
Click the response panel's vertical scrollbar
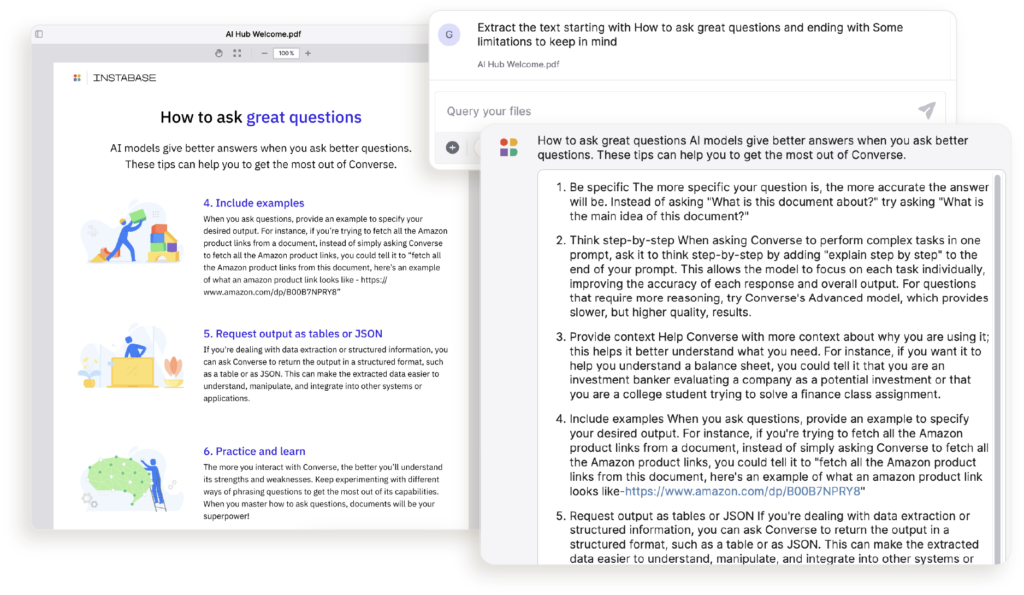(x=997, y=369)
